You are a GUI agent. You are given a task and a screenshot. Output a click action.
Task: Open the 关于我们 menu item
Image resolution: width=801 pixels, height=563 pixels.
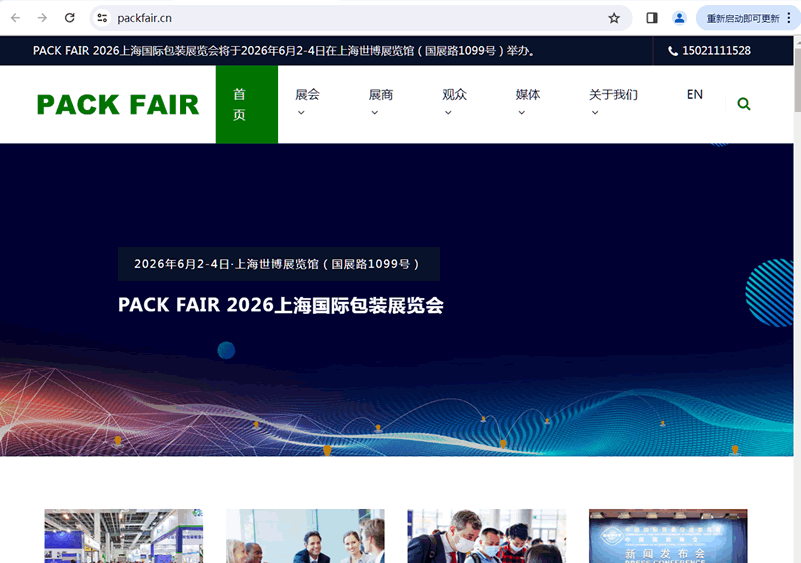pos(613,102)
